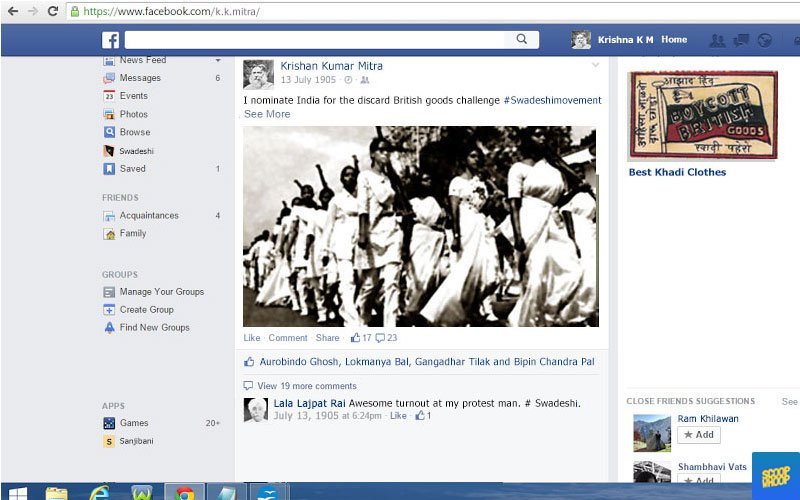Screen dimensions: 800x500
Task: Click the Messages sidebar icon
Action: [x=109, y=78]
